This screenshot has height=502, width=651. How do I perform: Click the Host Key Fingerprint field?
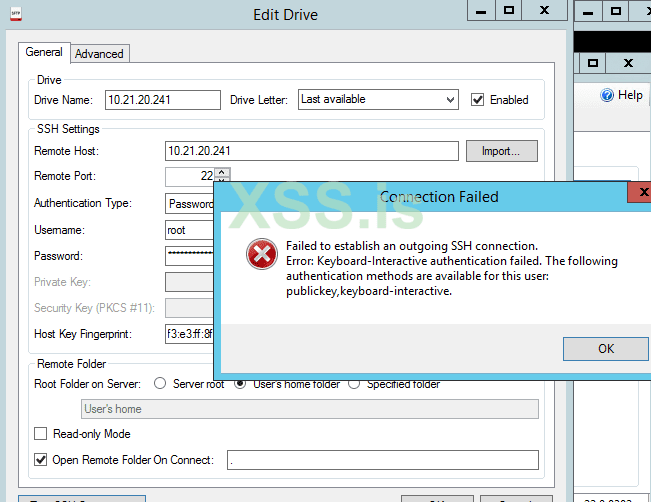(x=190, y=334)
